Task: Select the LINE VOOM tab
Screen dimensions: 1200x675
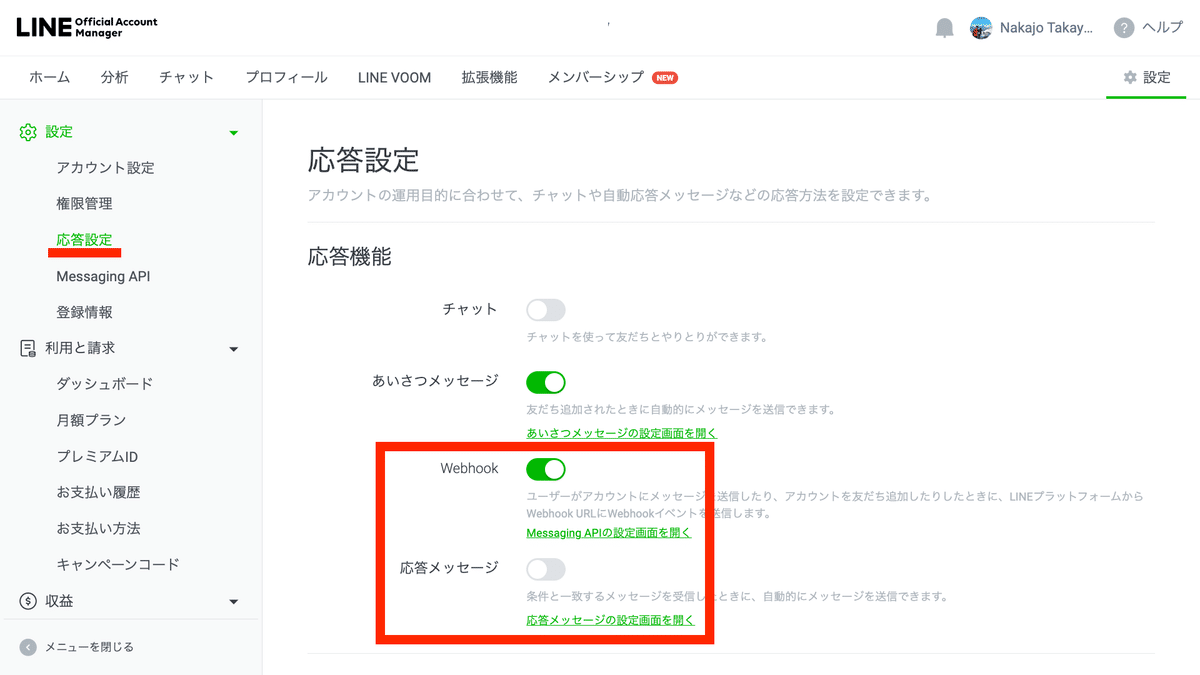Action: pos(395,77)
